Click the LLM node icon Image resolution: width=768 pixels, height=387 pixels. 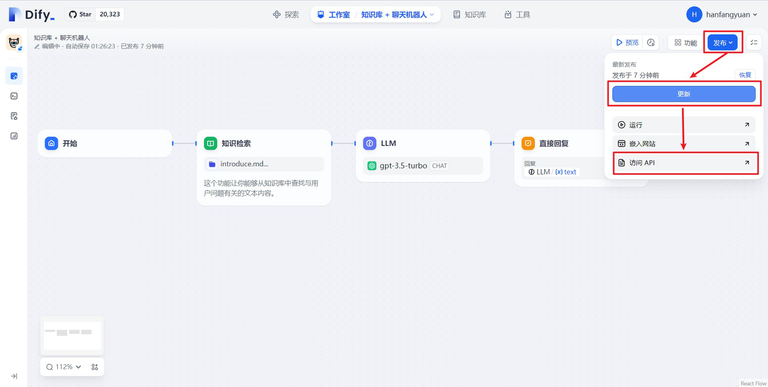[x=369, y=144]
